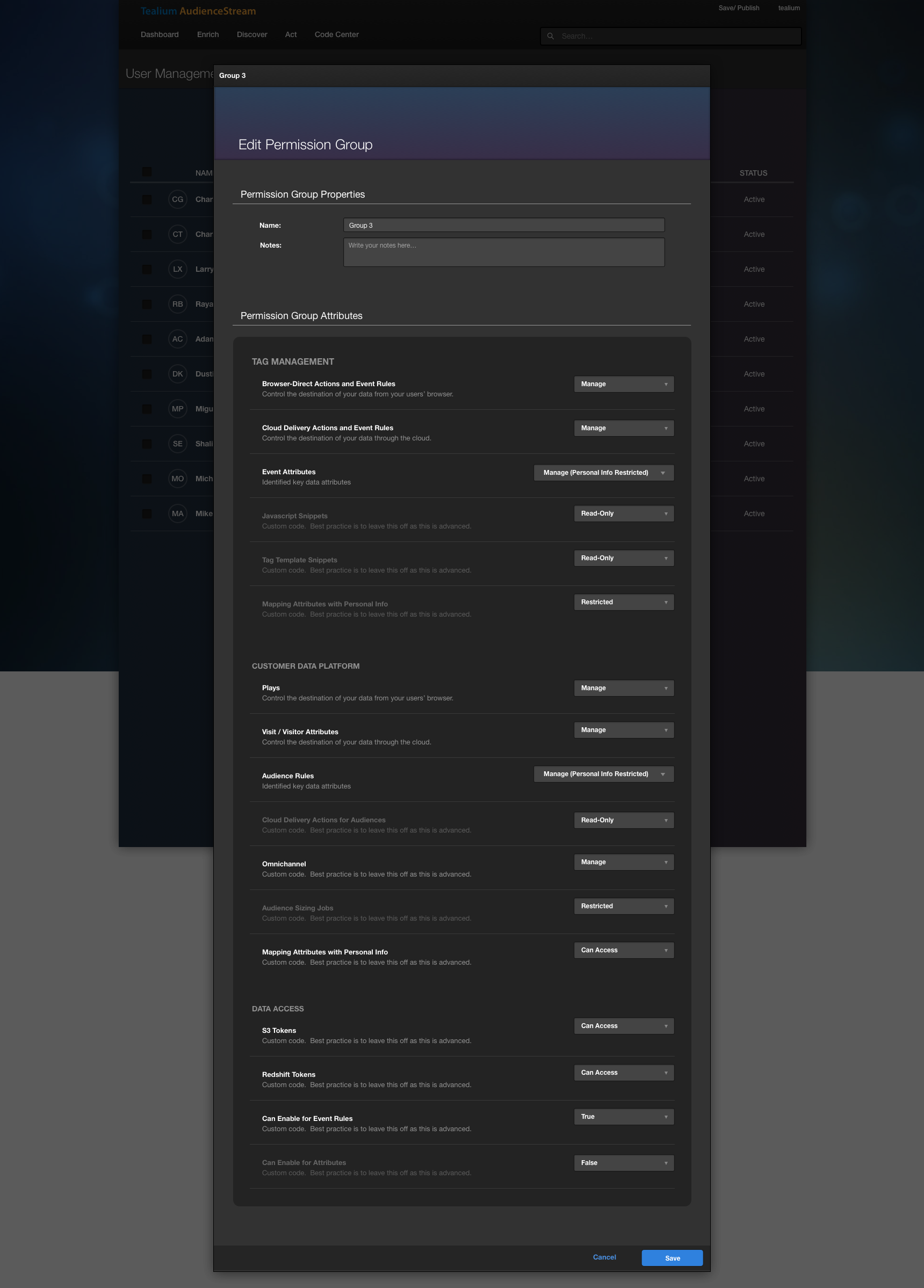Click the SE user avatar circle
Viewport: 924px width, 1288px height.
[178, 444]
